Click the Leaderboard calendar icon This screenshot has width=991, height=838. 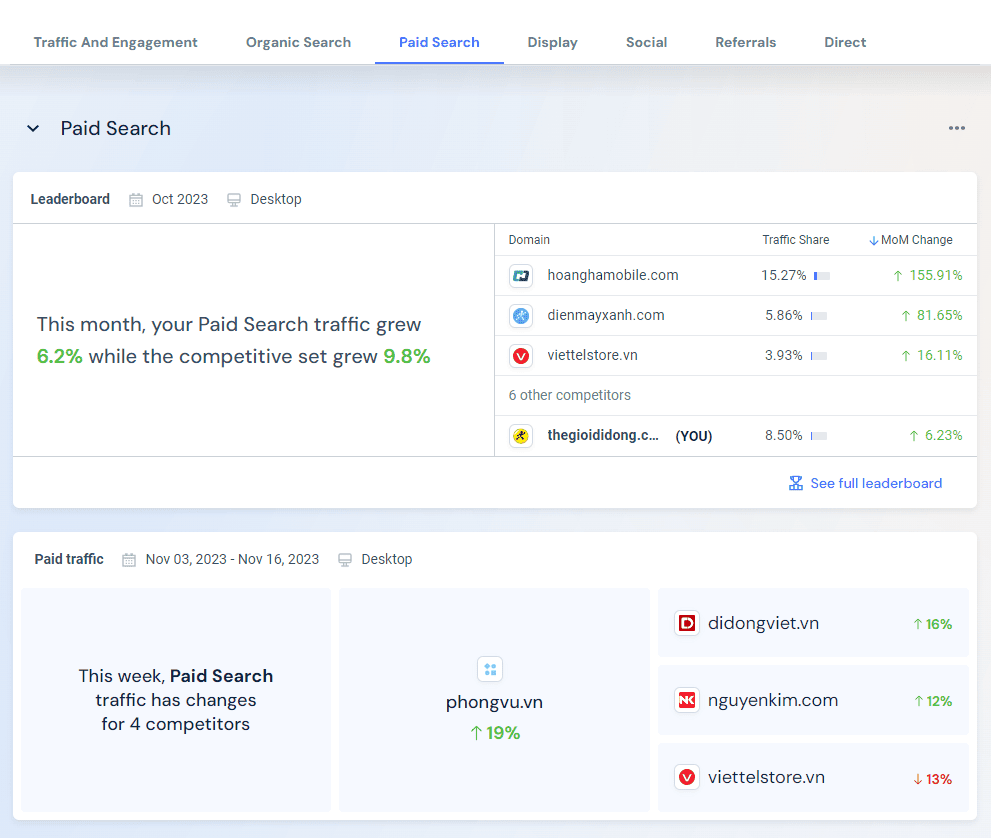(x=136, y=200)
